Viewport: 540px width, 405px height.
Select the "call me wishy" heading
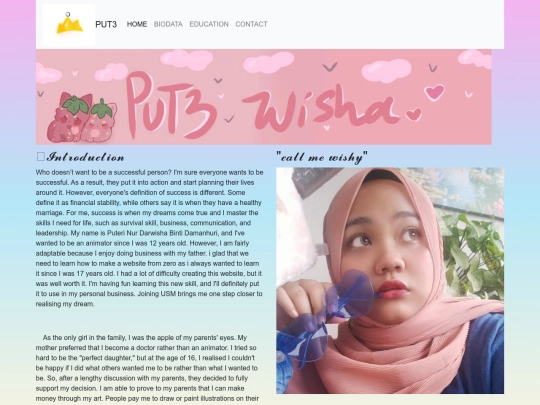pos(322,157)
